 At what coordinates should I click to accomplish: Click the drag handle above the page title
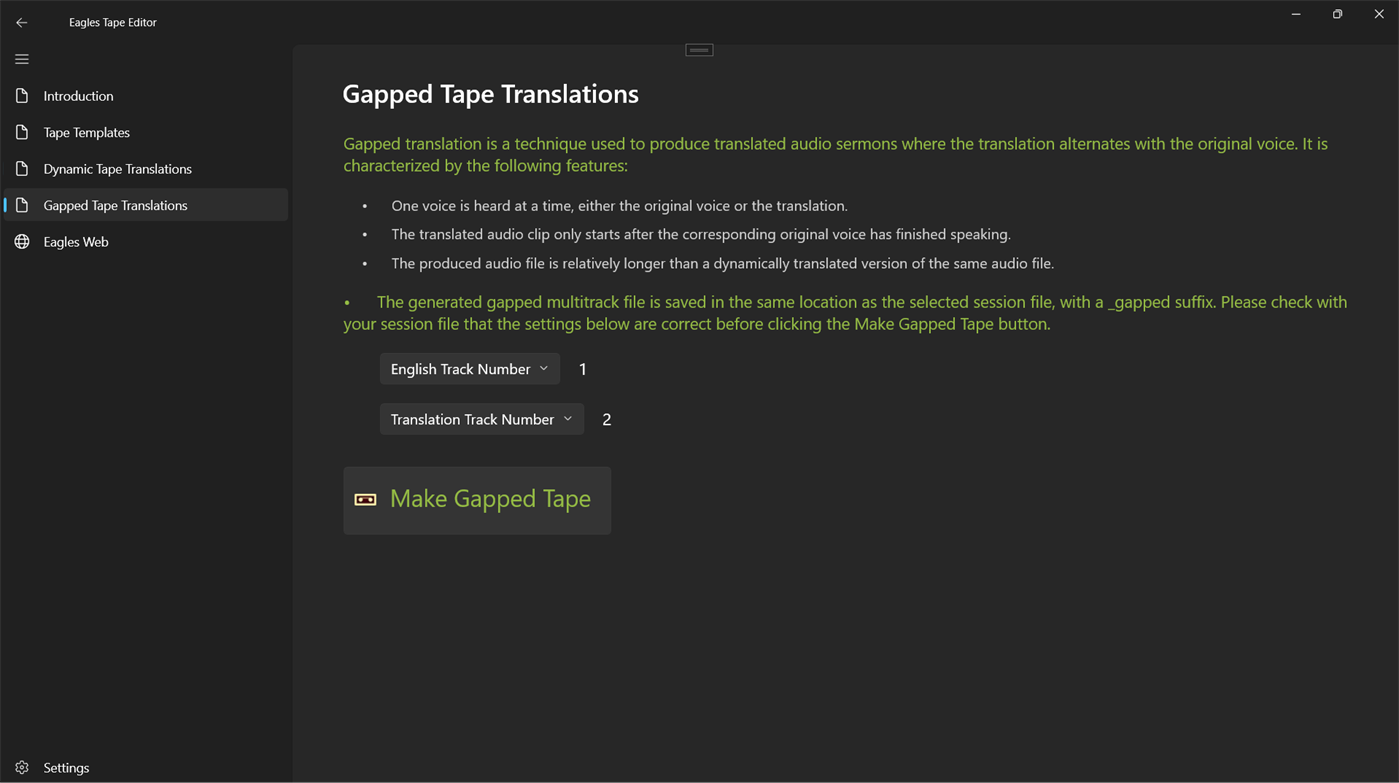[x=698, y=48]
